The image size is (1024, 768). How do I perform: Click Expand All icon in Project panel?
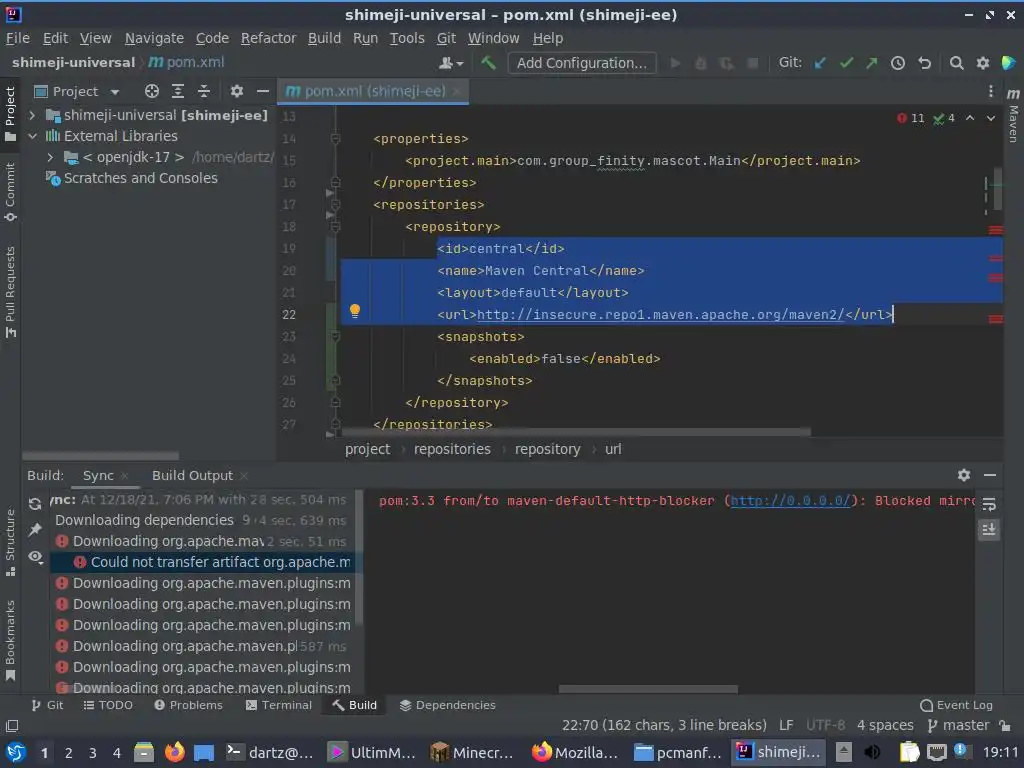click(178, 91)
